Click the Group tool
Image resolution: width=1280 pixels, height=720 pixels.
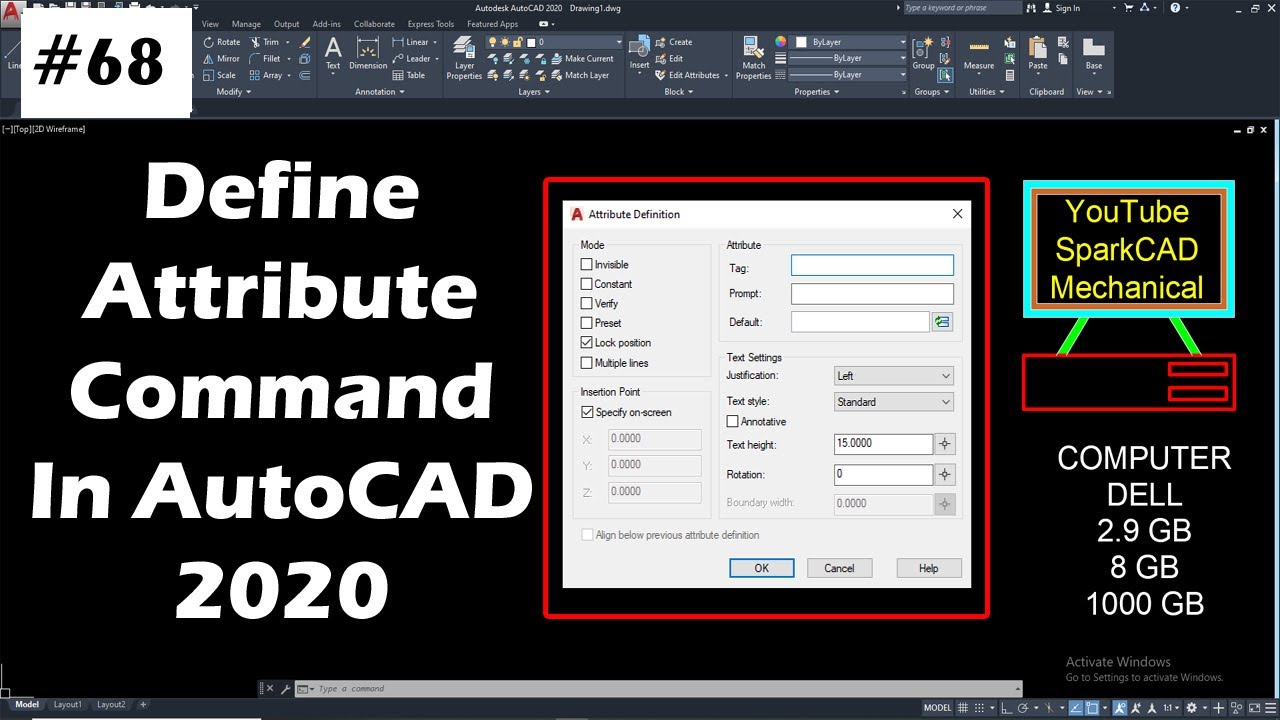[x=924, y=54]
